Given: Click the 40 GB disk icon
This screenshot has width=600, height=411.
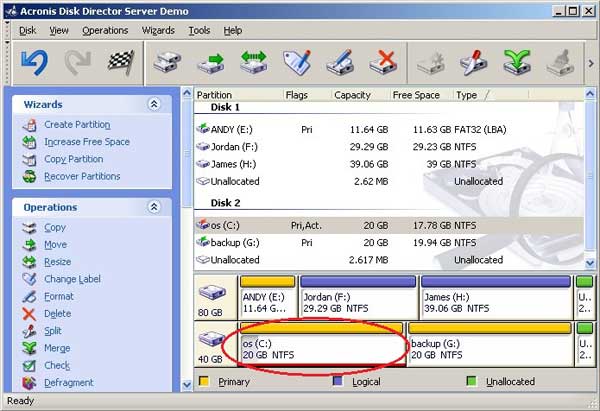Looking at the screenshot, I should 212,339.
